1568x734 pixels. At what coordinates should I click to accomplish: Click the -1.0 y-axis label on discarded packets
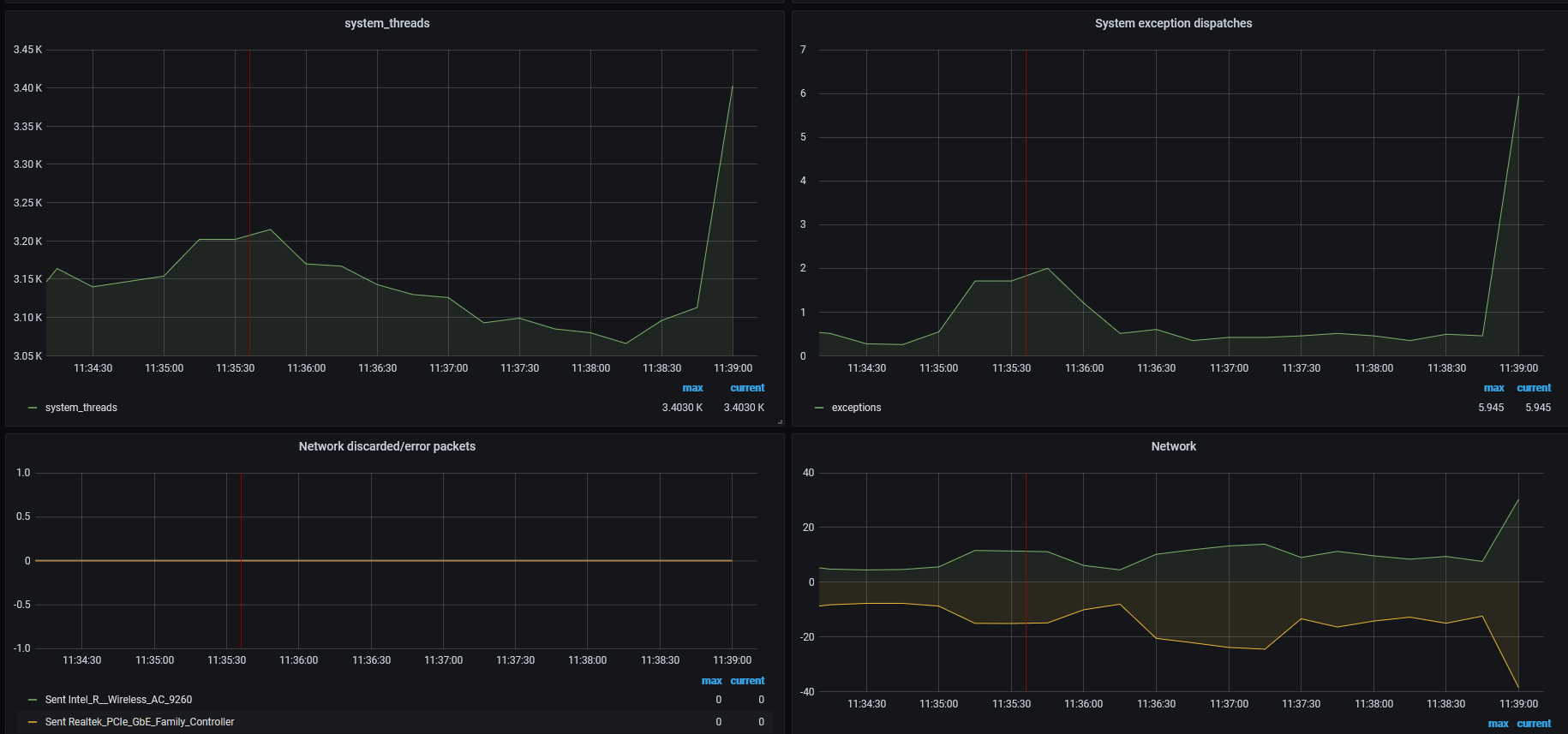[x=21, y=648]
